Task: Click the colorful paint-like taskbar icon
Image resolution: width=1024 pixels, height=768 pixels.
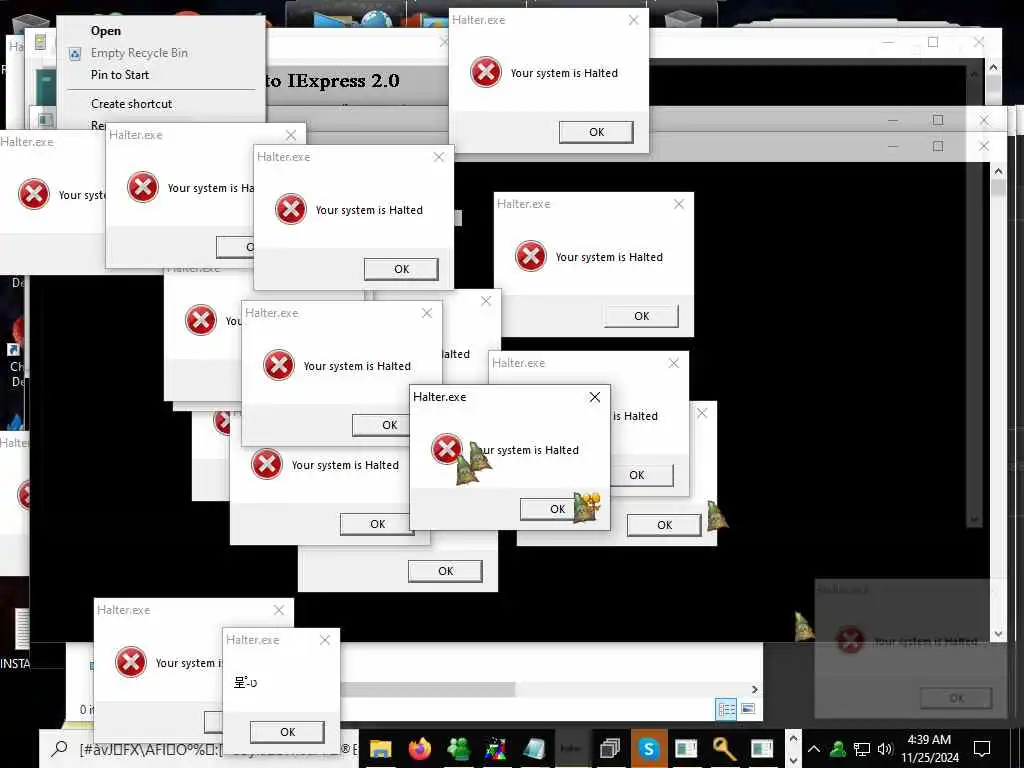Action: coord(496,748)
